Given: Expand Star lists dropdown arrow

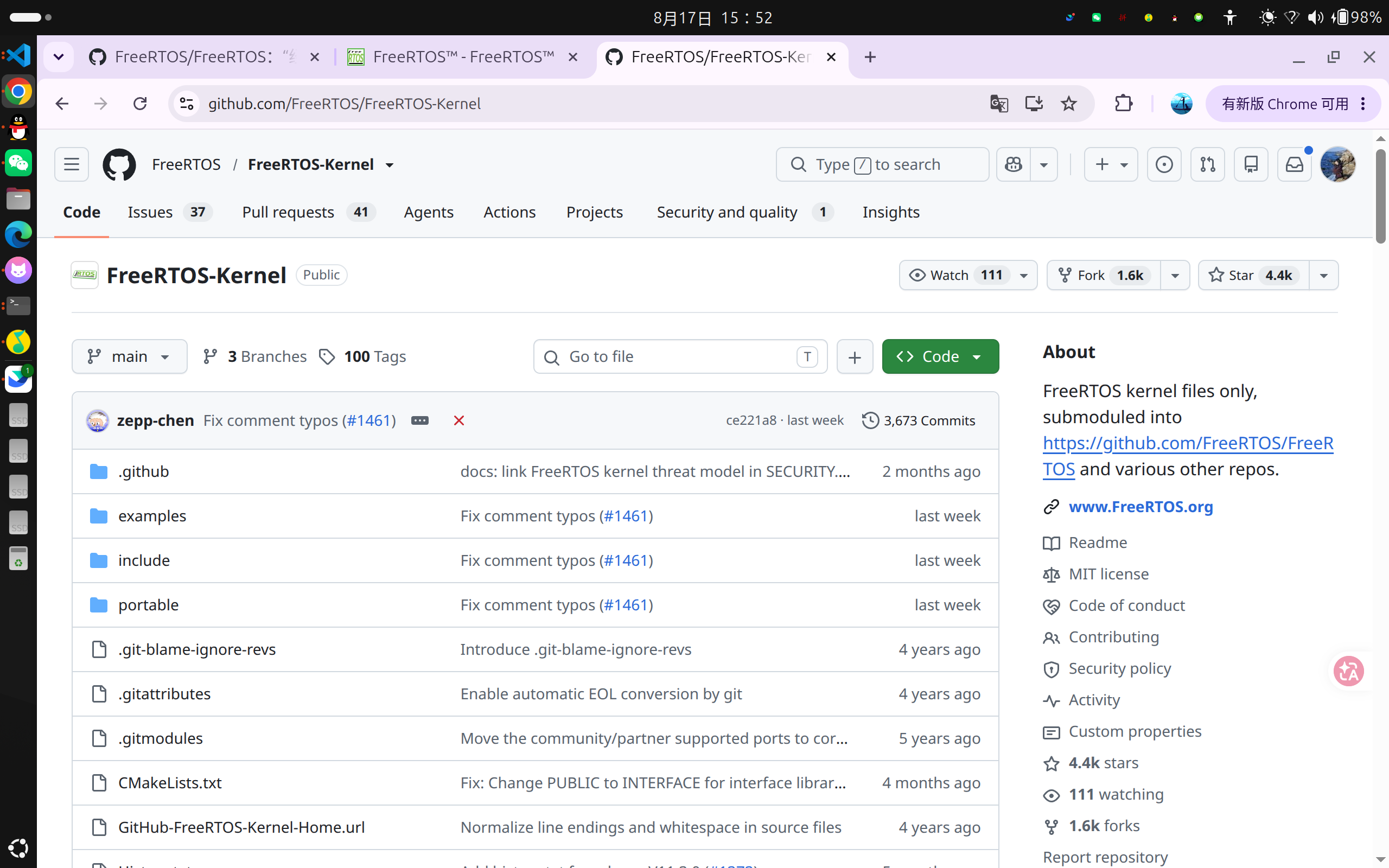Looking at the screenshot, I should tap(1323, 276).
